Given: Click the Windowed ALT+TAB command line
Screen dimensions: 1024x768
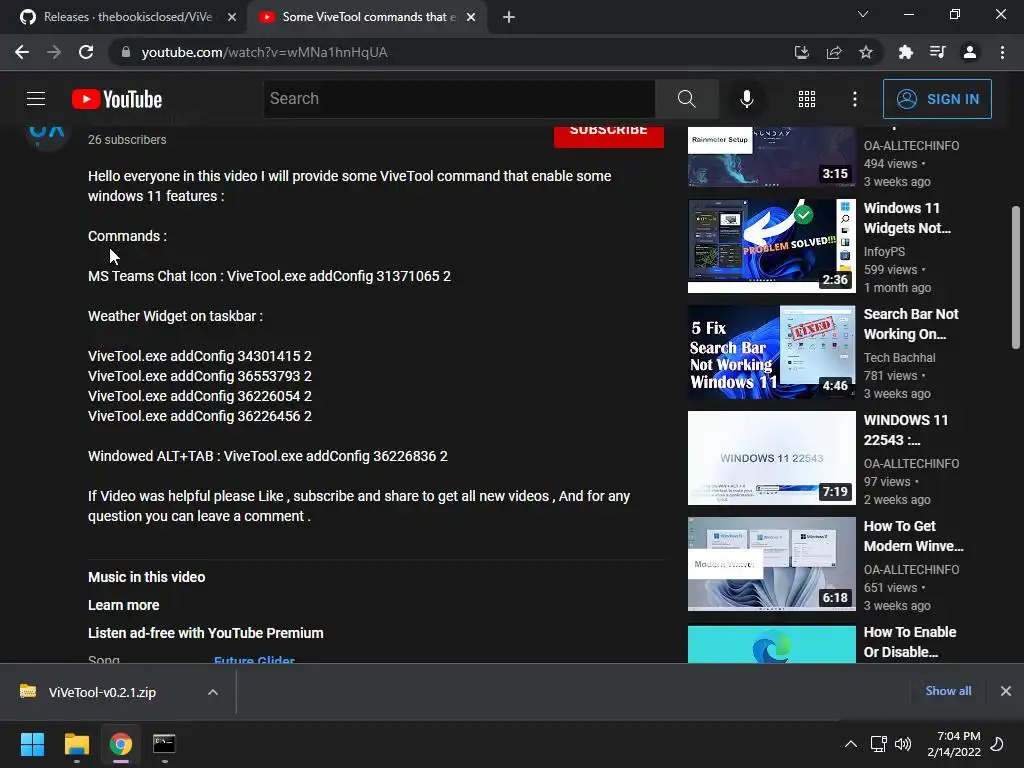Looking at the screenshot, I should tap(268, 456).
